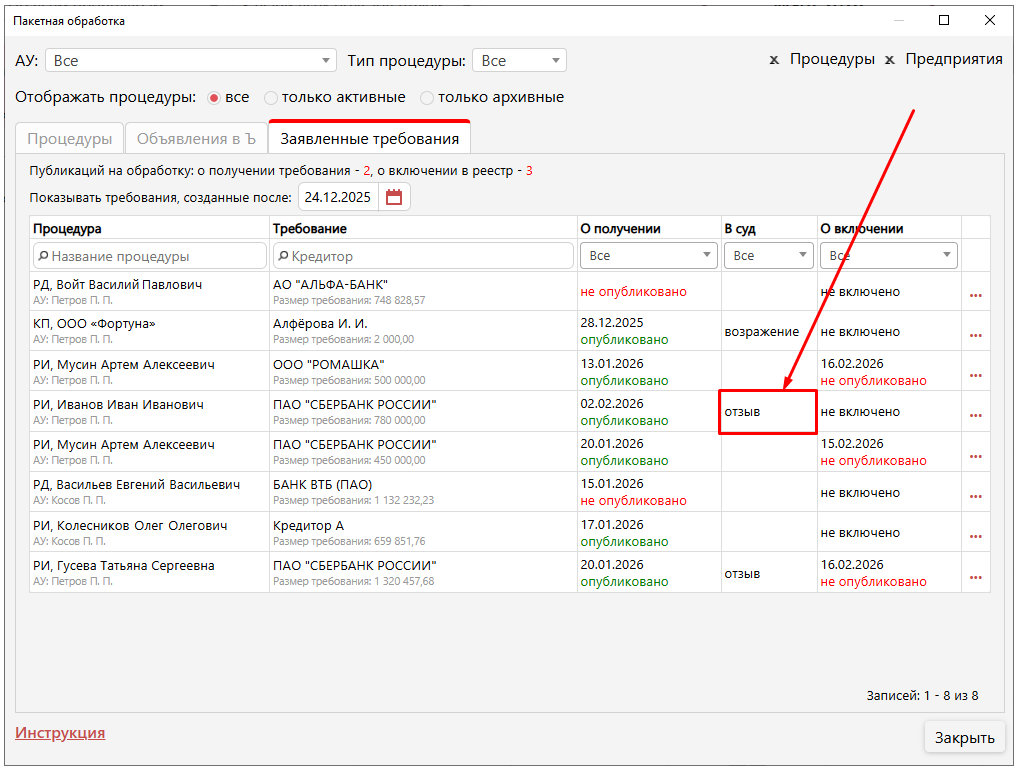Click three-dots menu for Гусева Татьяна Сергеевна row

click(x=975, y=577)
